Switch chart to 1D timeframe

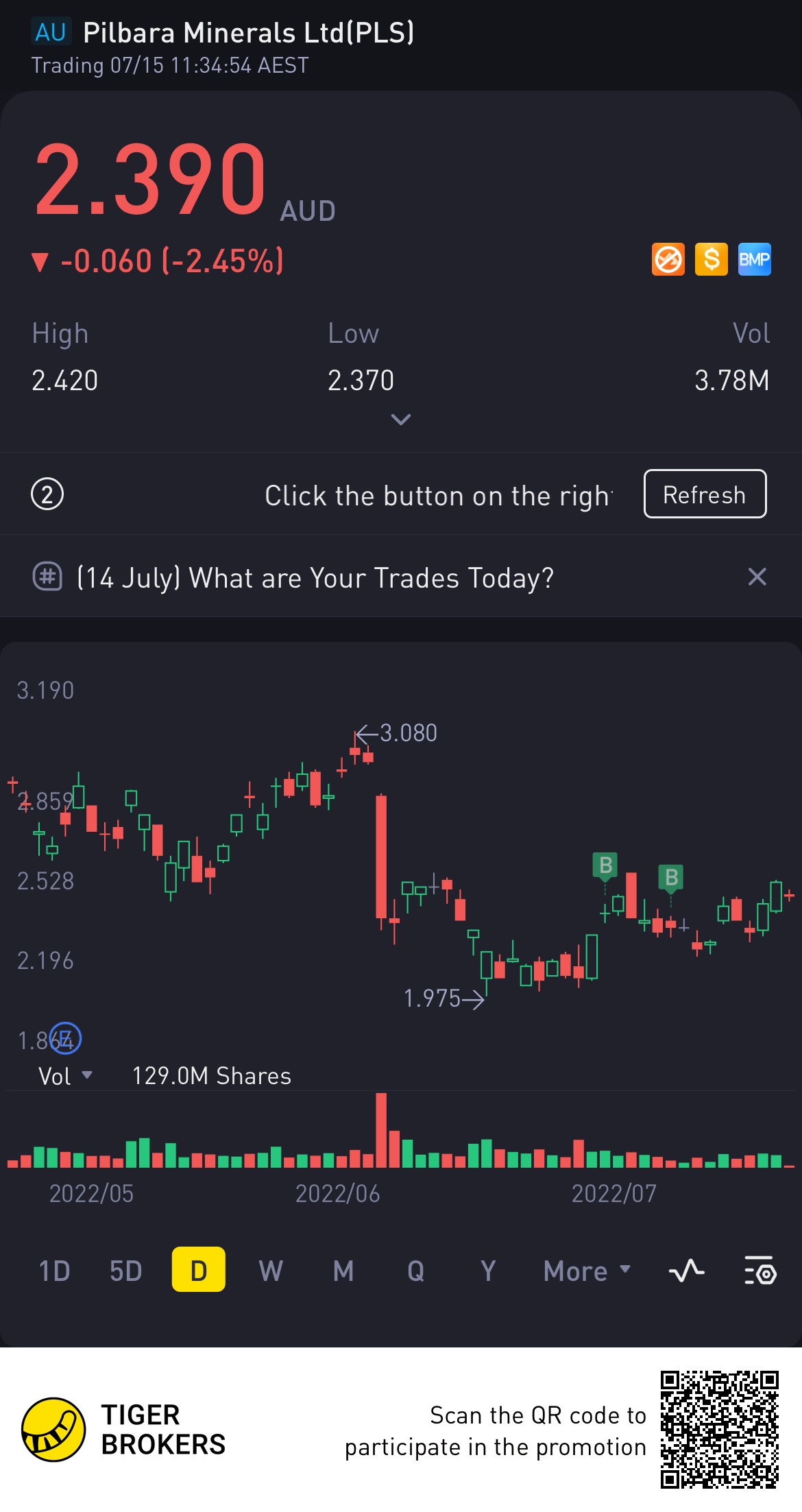54,1271
